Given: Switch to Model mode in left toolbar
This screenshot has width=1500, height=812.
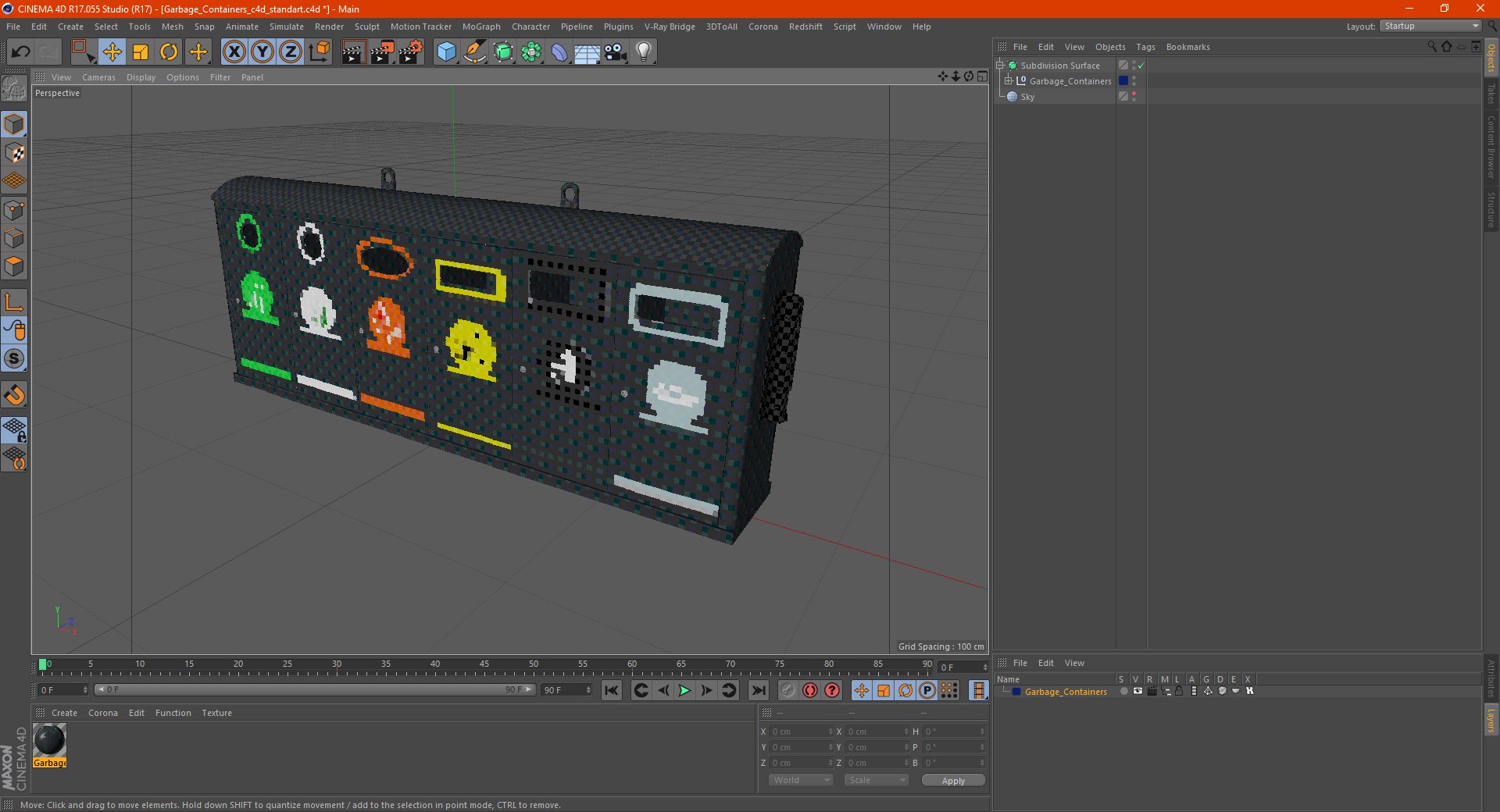Looking at the screenshot, I should coord(15,124).
